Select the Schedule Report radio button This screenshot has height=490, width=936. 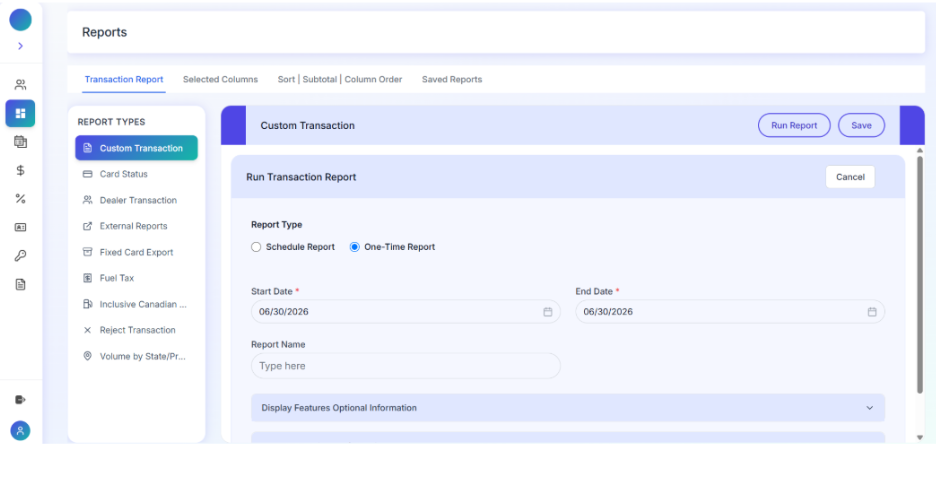tap(256, 247)
